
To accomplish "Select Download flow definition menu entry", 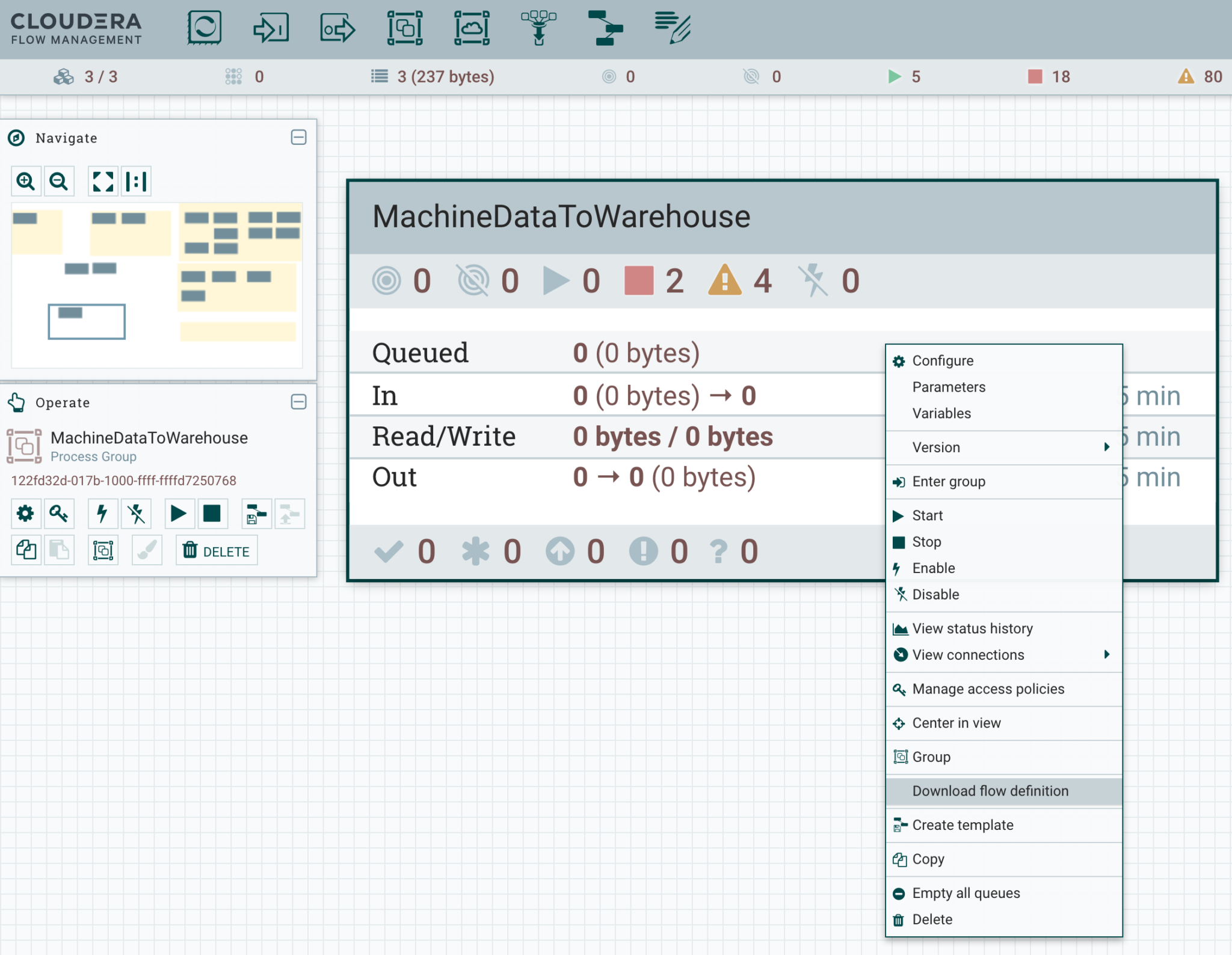I will (990, 791).
